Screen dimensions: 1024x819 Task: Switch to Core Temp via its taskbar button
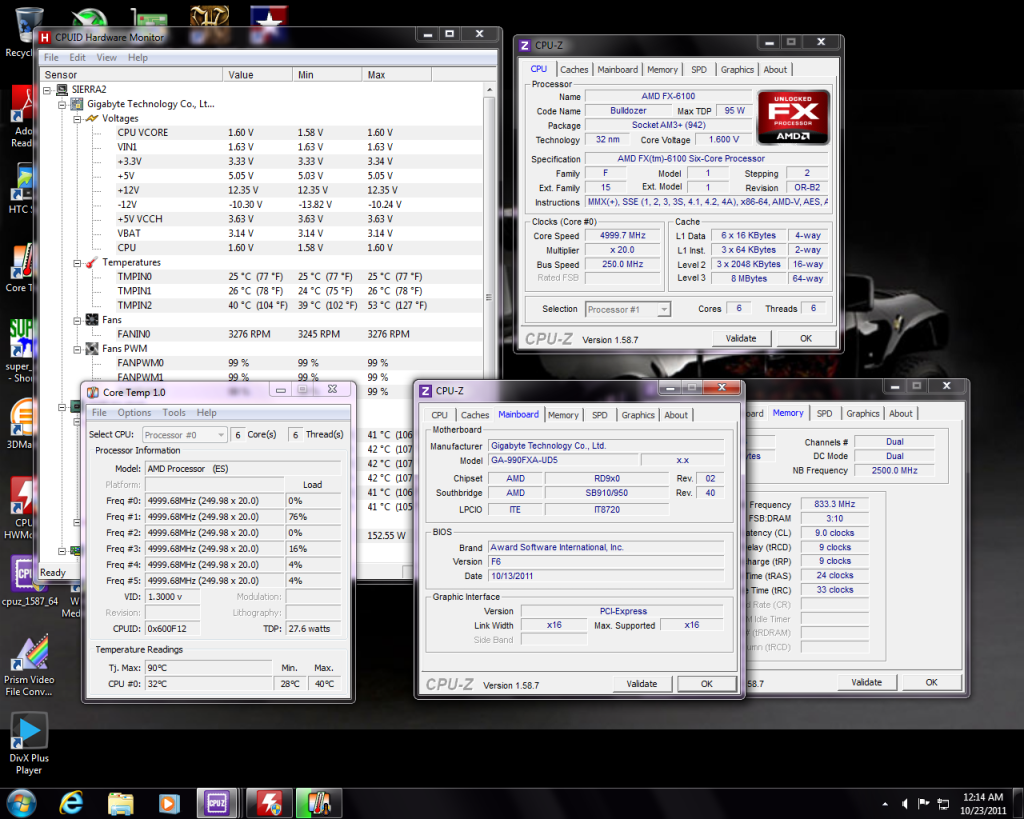[x=318, y=803]
